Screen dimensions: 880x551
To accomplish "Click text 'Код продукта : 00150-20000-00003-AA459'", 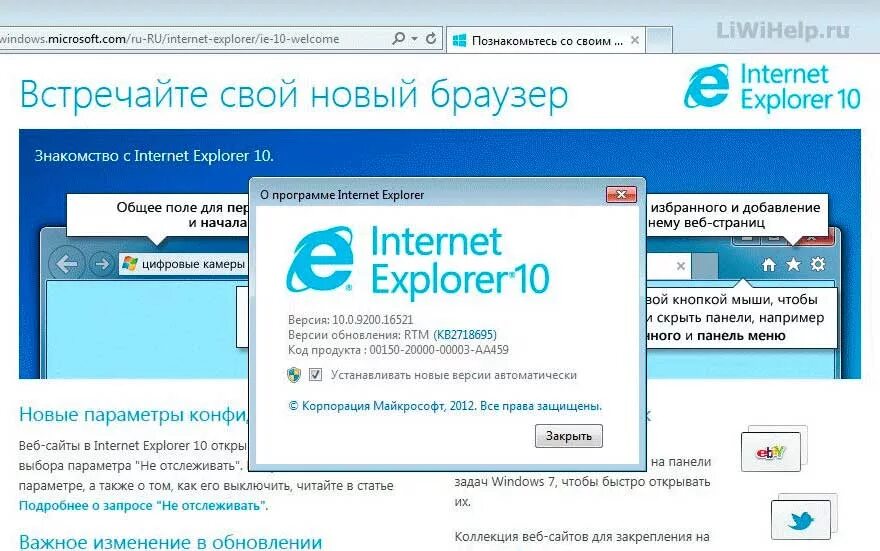I will [x=398, y=350].
